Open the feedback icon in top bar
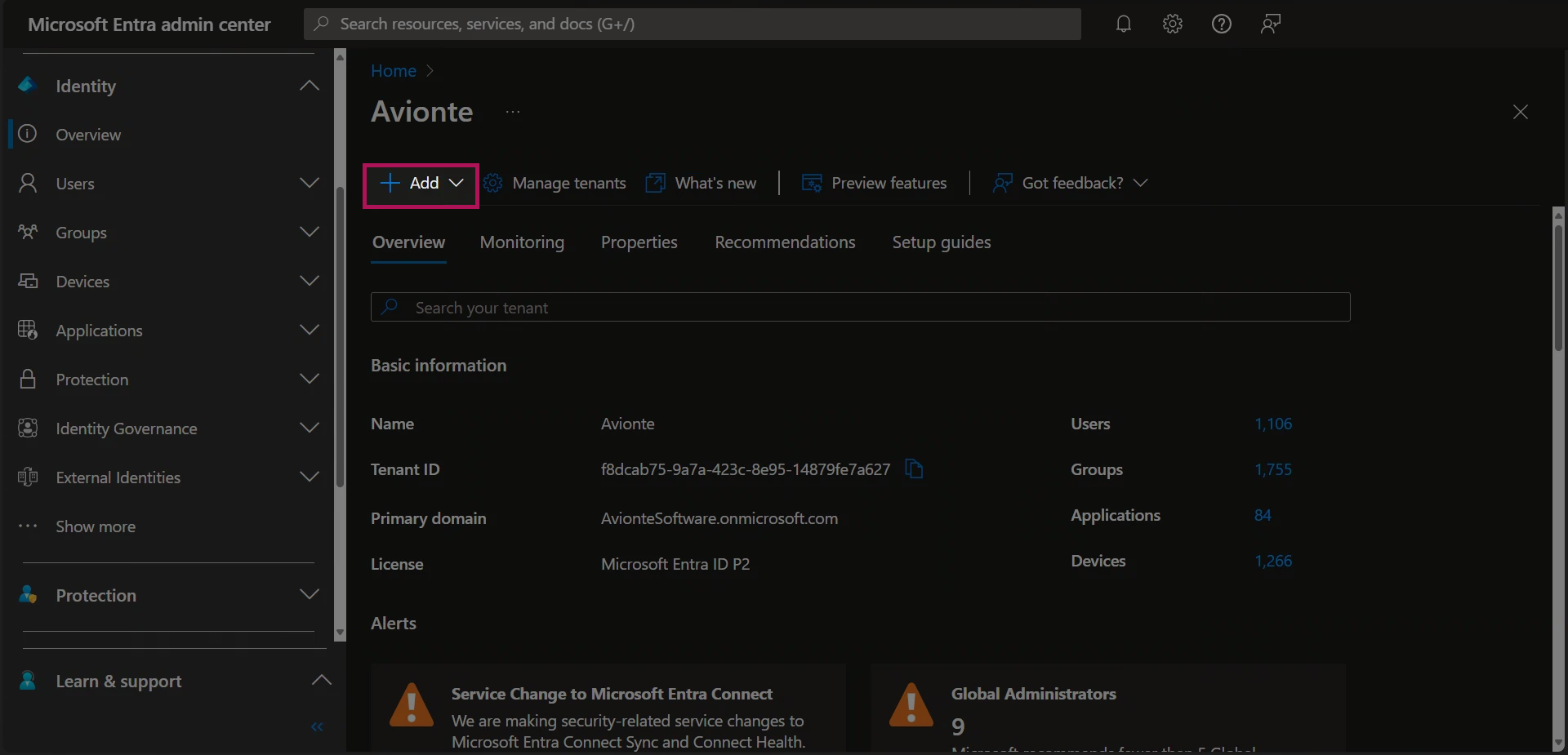1568x755 pixels. click(1271, 24)
